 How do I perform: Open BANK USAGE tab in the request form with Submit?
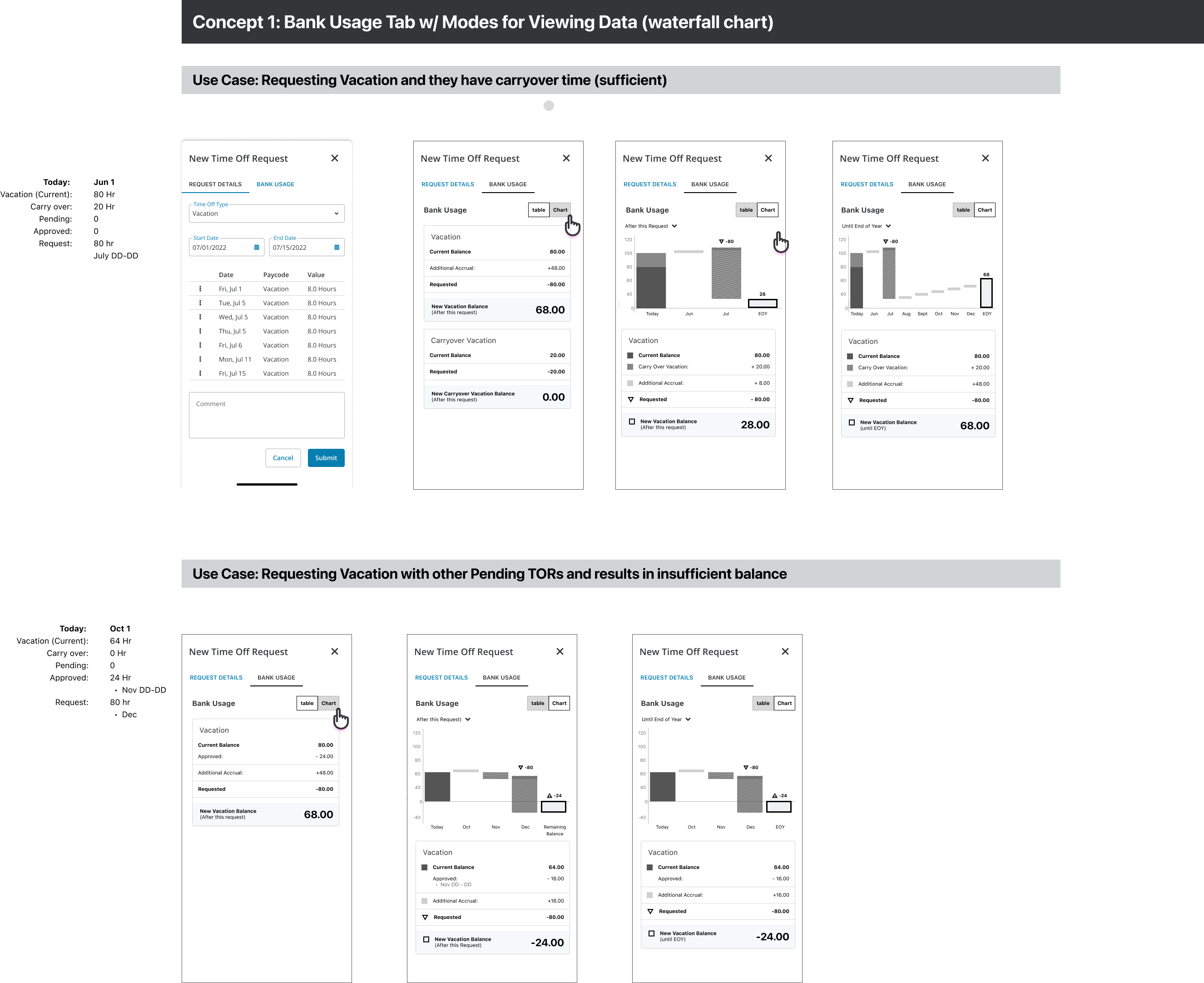[x=275, y=184]
